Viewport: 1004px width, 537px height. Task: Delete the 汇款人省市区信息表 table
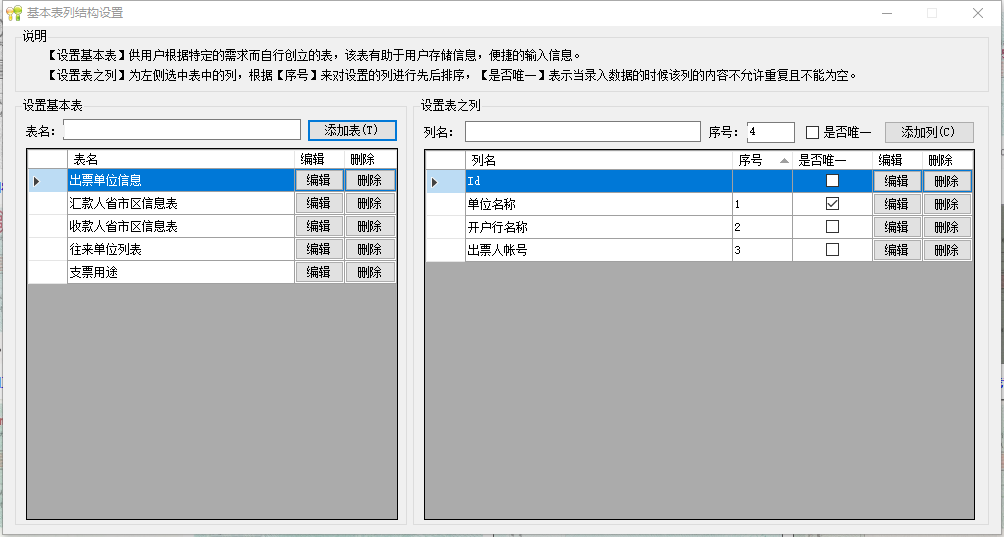coord(369,203)
